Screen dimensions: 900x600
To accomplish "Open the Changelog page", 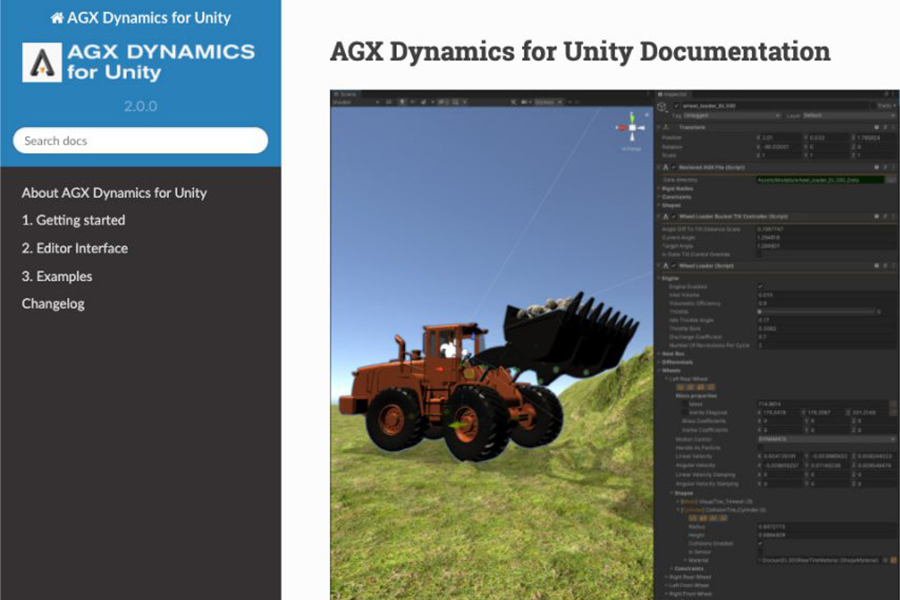I will click(53, 304).
